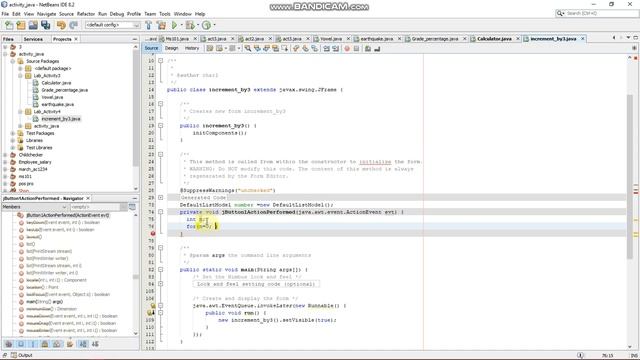Collapse code fold at line 74
Screen dimensions: 640x360
click(x=160, y=212)
